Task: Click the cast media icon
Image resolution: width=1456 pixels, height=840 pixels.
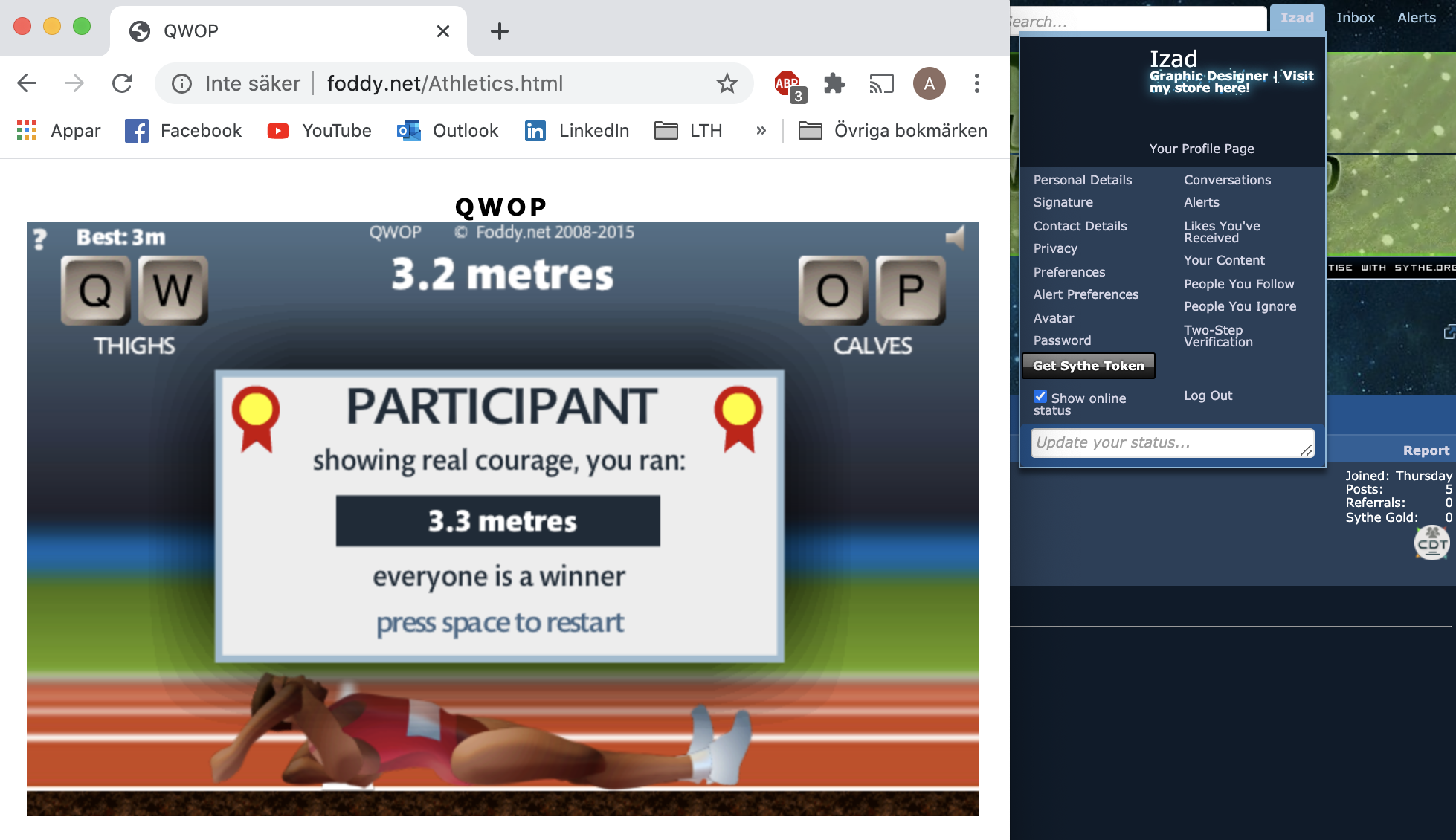Action: point(881,83)
